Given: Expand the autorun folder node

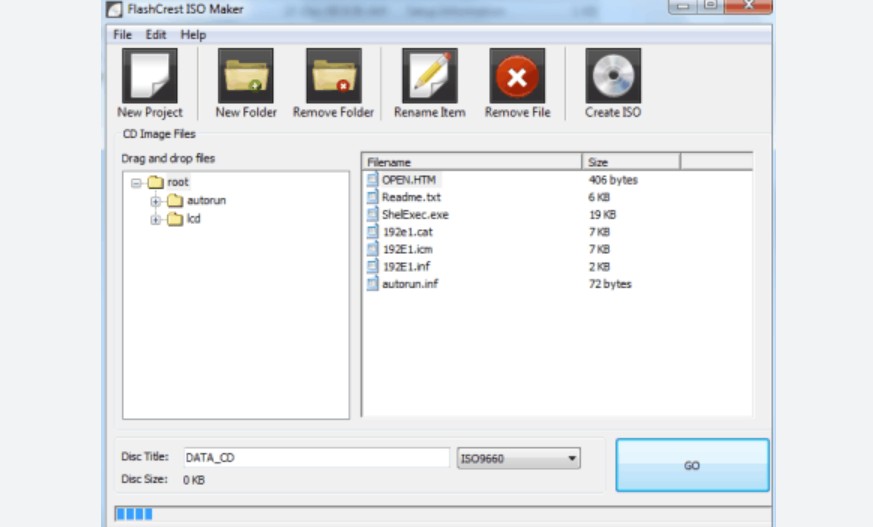Looking at the screenshot, I should pos(155,201).
